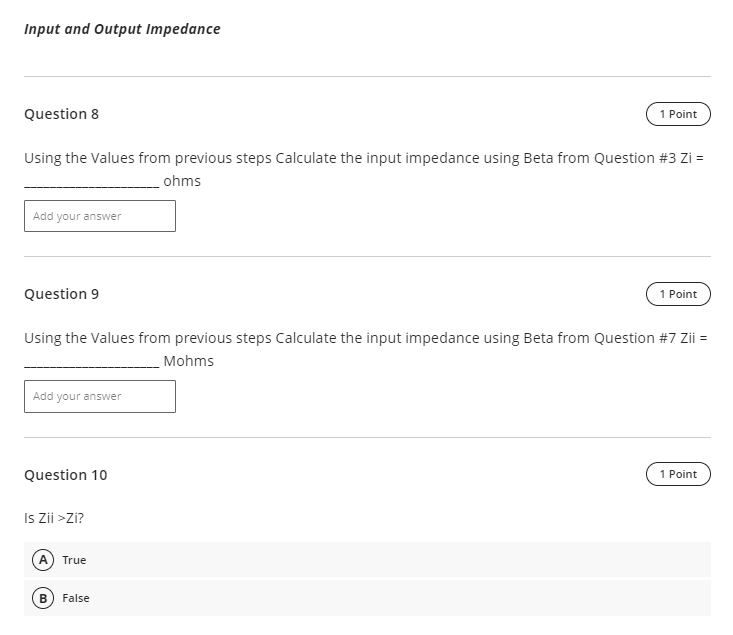
Task: Click the Question 8 1 Point badge
Action: [x=678, y=114]
